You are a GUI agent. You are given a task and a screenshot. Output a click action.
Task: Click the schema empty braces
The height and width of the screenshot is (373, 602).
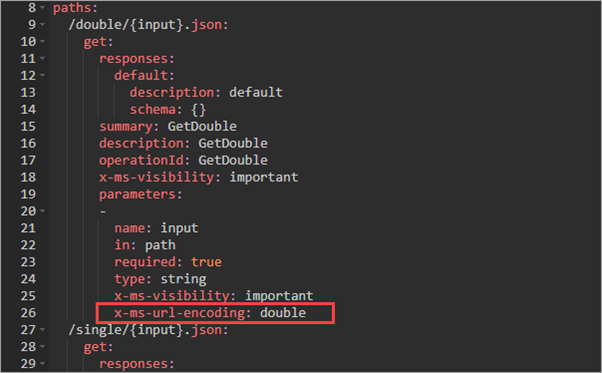click(198, 110)
